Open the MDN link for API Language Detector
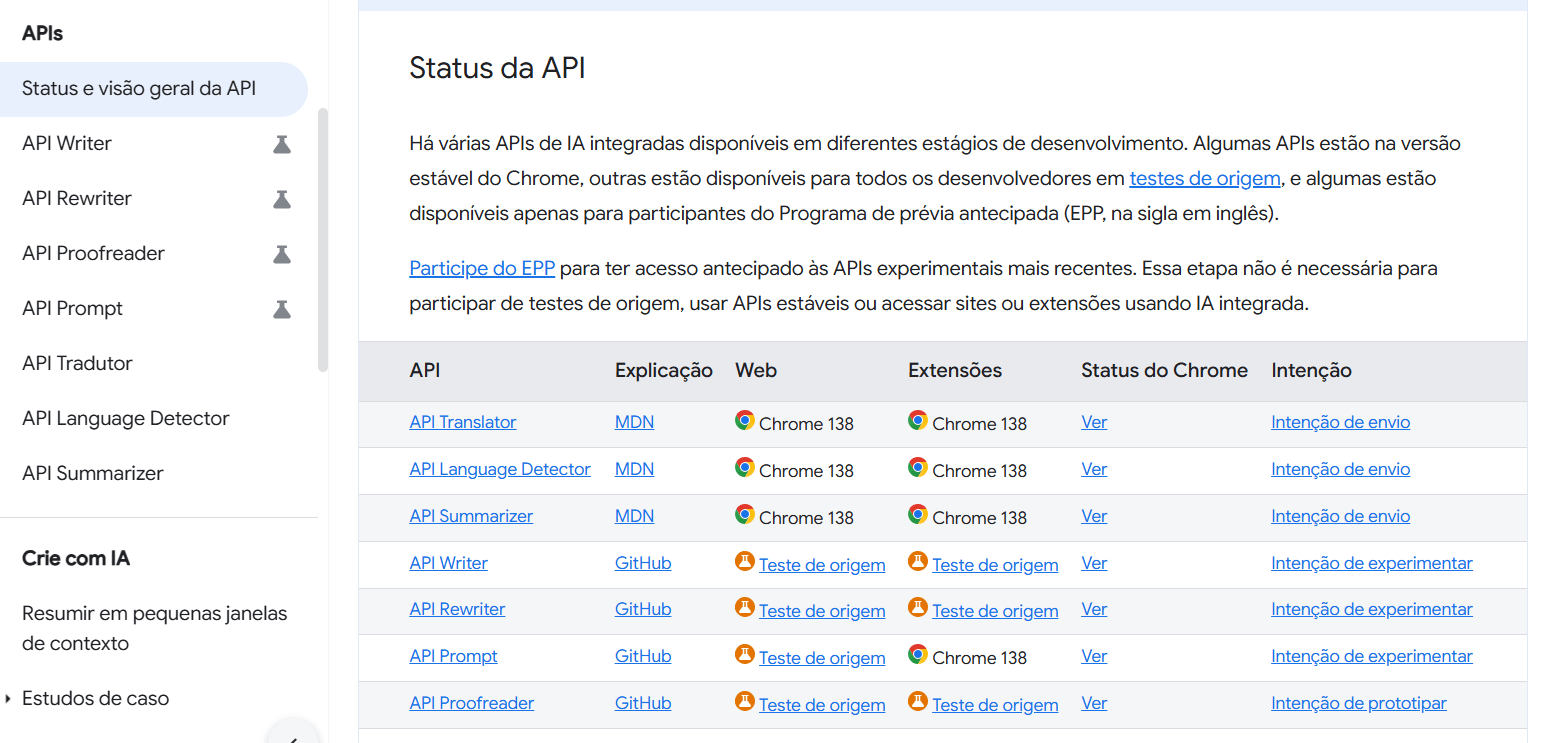The width and height of the screenshot is (1549, 743). click(634, 469)
